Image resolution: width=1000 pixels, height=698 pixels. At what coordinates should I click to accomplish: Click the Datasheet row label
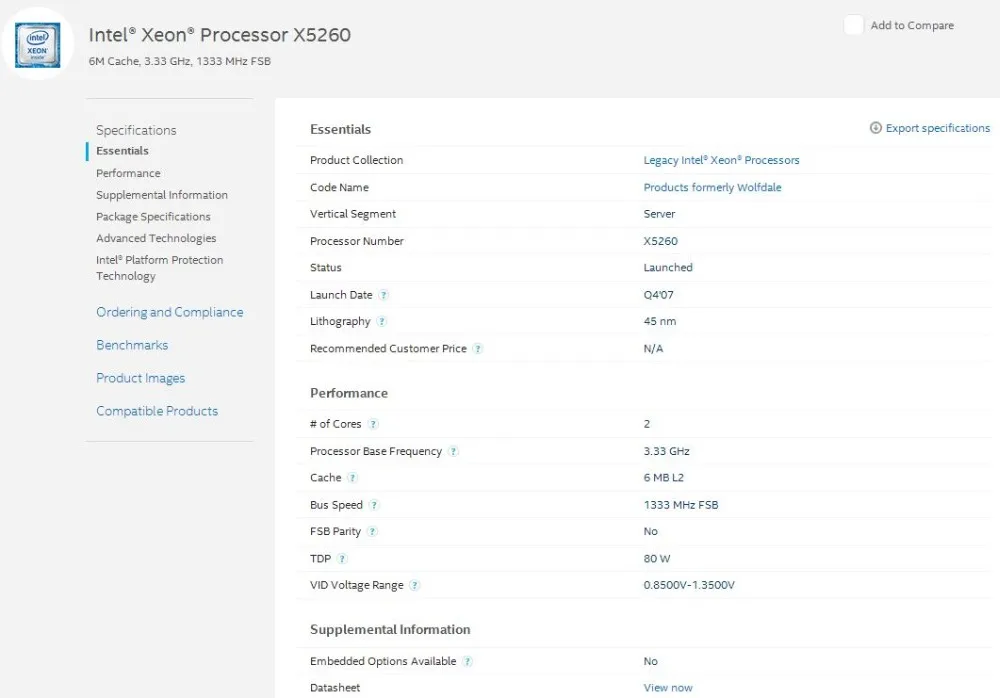point(335,688)
